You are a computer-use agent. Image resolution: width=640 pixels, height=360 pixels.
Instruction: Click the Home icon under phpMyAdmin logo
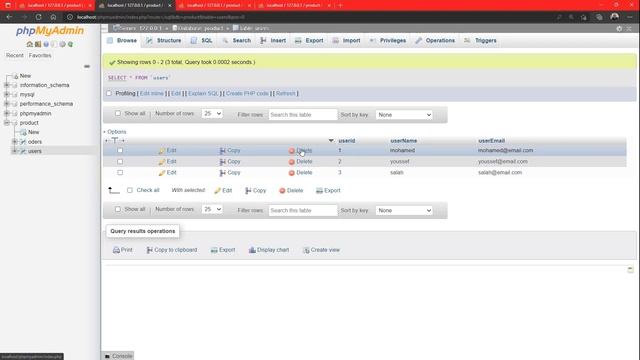click(29, 44)
